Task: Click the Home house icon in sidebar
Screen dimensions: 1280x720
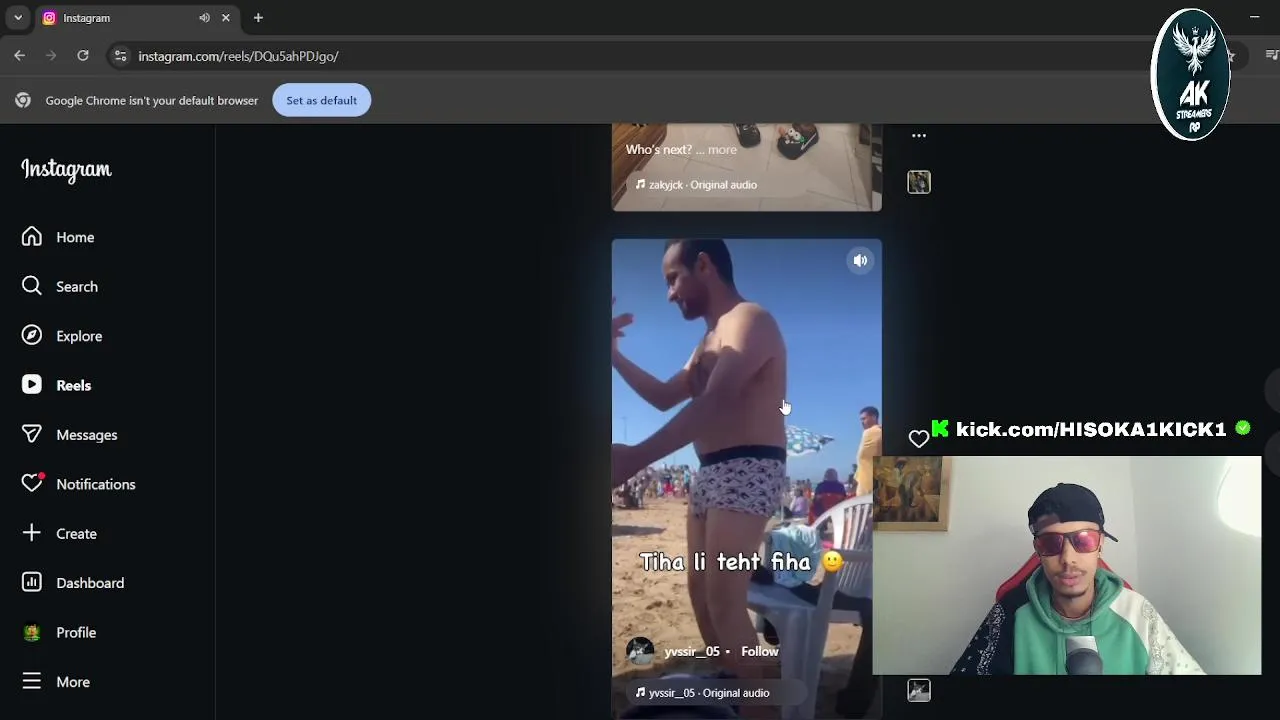Action: pyautogui.click(x=32, y=237)
